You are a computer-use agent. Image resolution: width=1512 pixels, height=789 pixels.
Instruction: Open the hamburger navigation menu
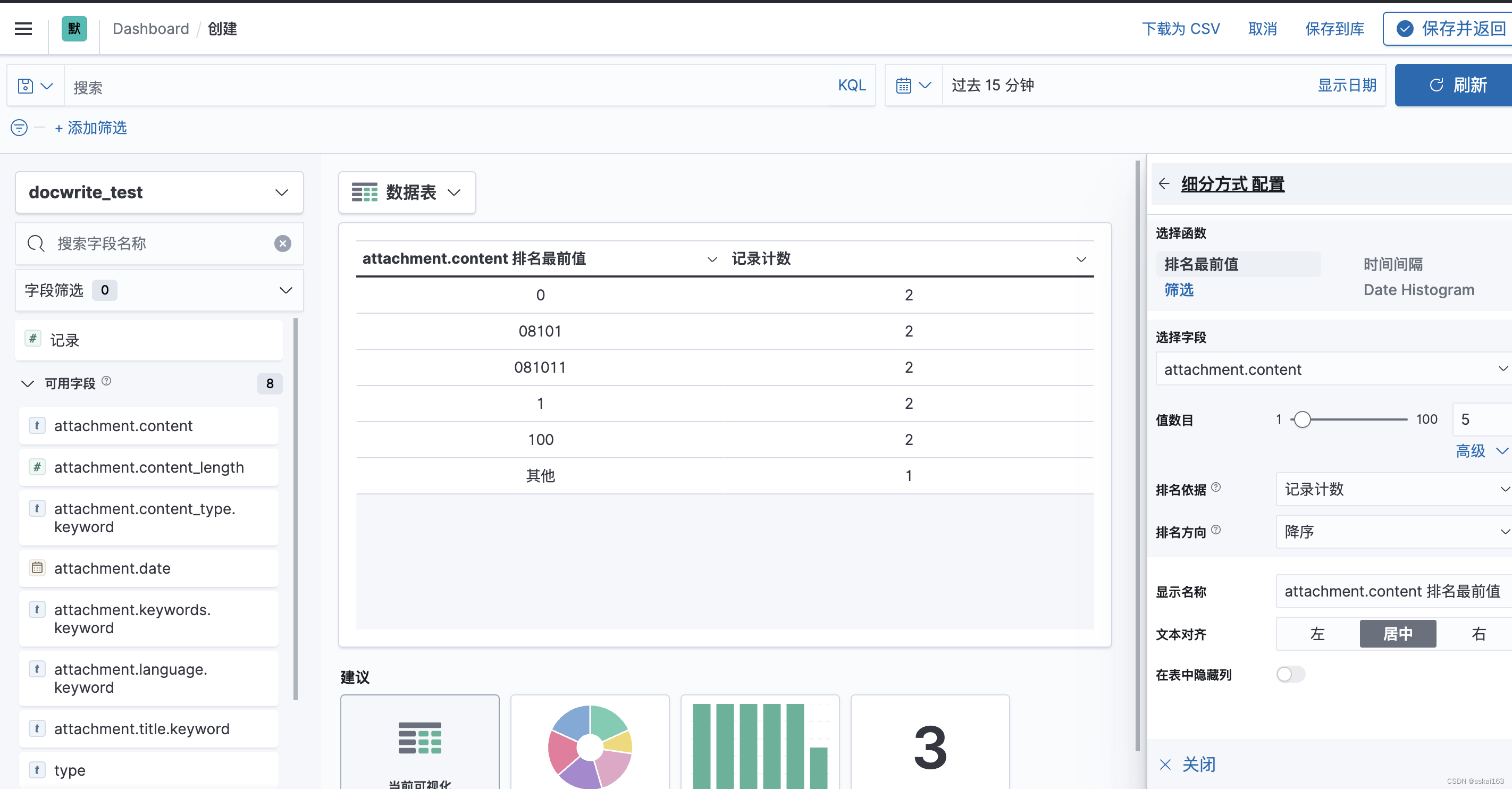point(23,29)
